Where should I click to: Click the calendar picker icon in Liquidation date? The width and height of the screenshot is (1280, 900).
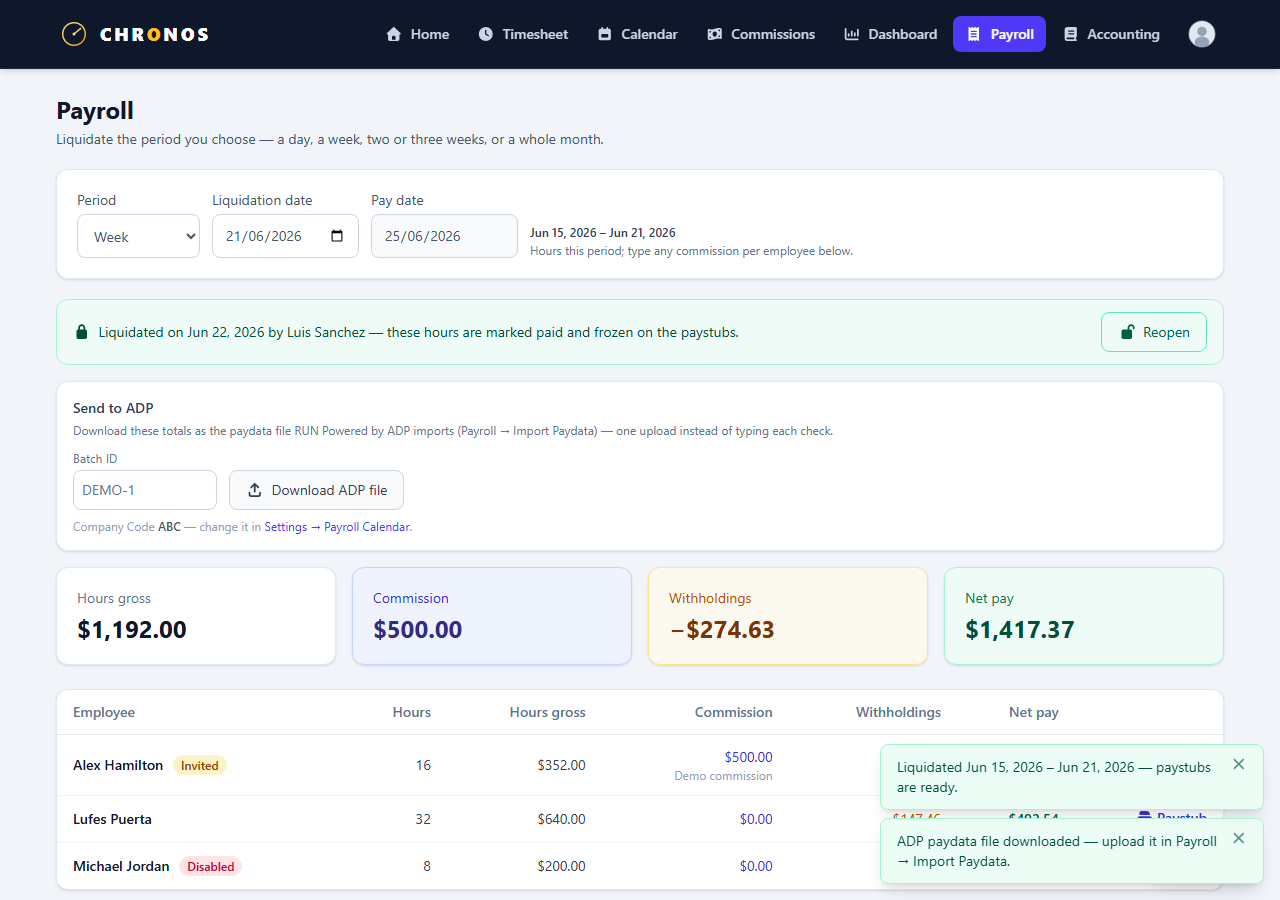click(x=337, y=236)
